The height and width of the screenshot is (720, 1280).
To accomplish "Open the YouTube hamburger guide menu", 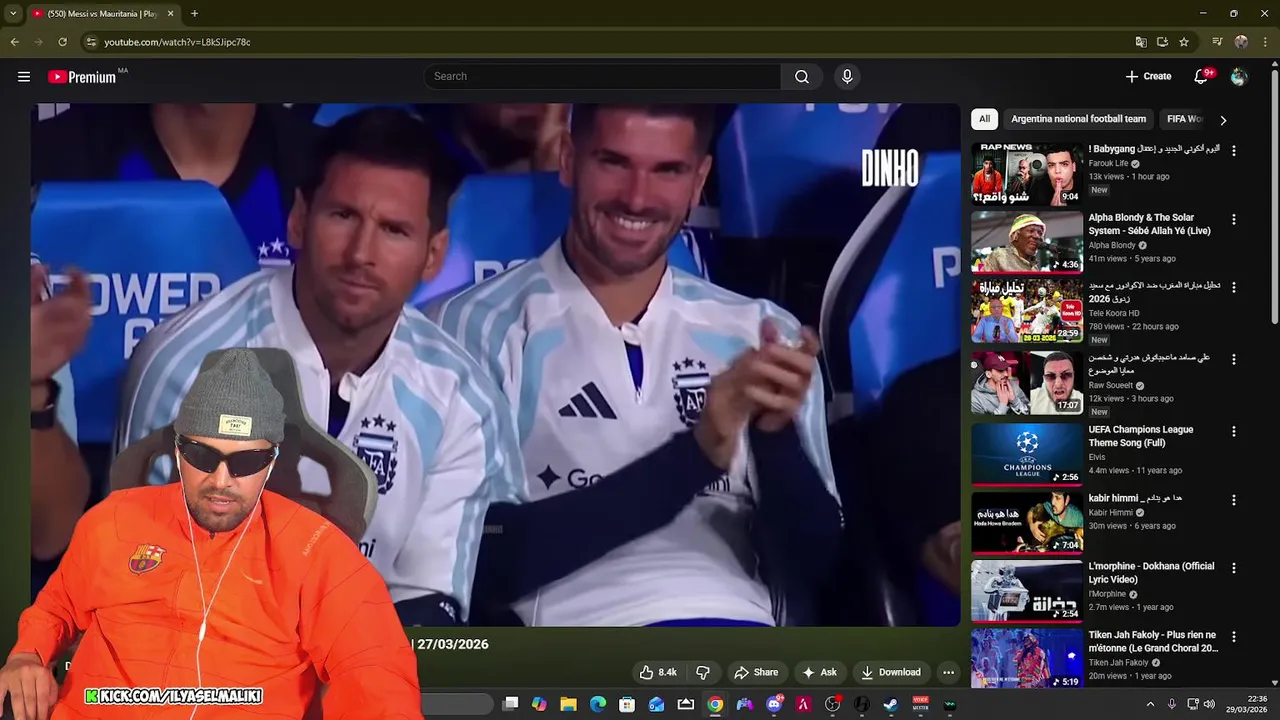I will tap(24, 77).
